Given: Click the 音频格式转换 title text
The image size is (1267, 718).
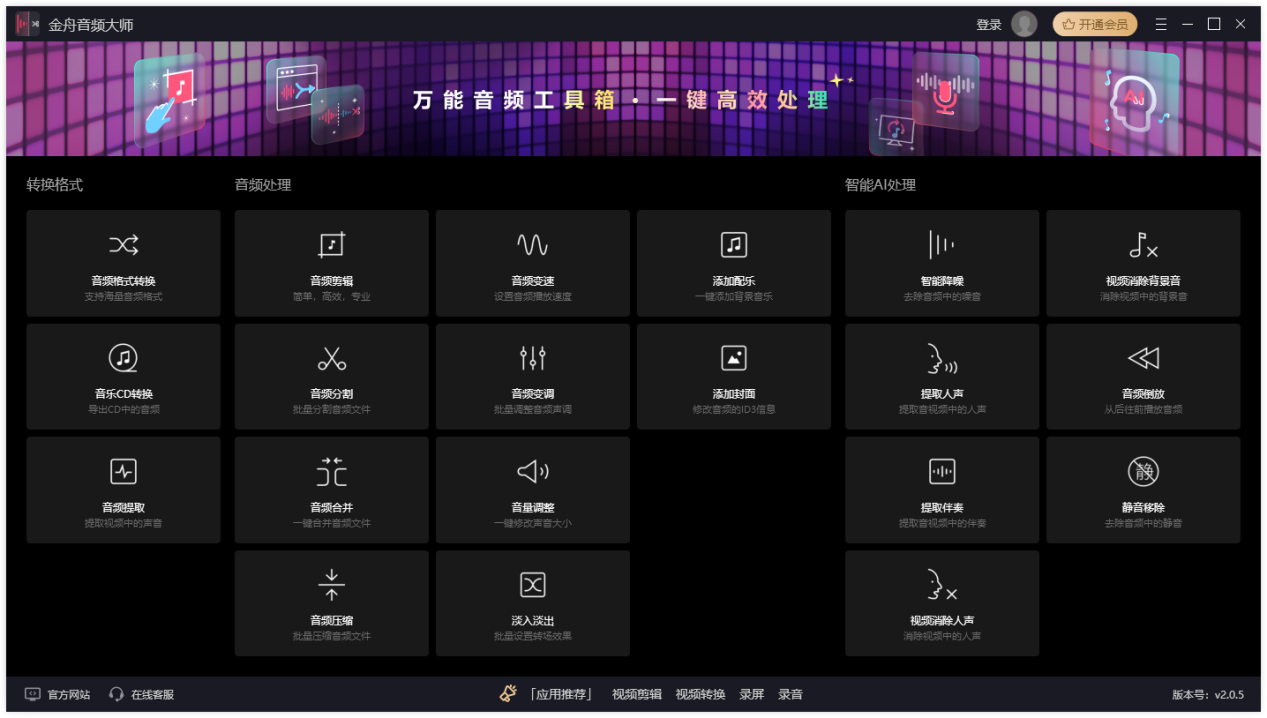Looking at the screenshot, I should click(x=123, y=281).
